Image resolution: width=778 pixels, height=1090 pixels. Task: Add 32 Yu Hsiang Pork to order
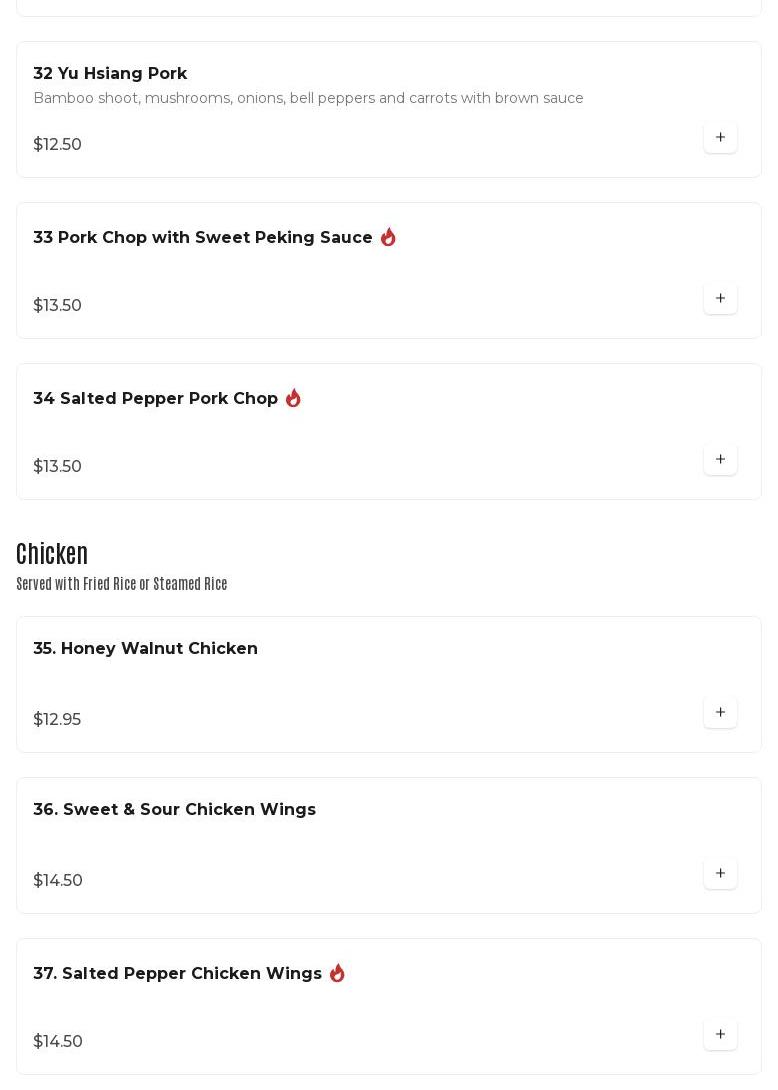(x=720, y=138)
